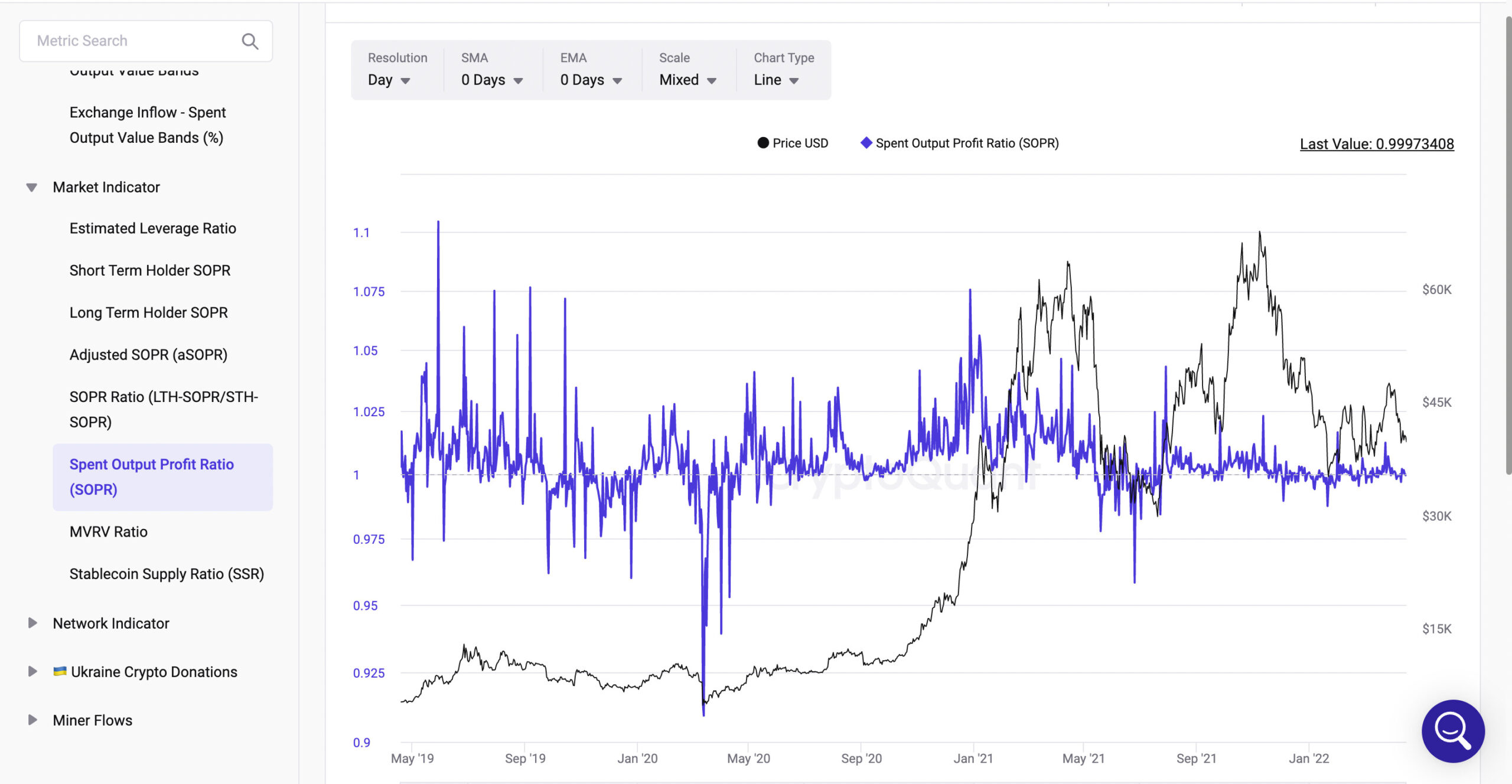
Task: Click the page vertical scrollbar thumb
Action: tap(1508, 245)
